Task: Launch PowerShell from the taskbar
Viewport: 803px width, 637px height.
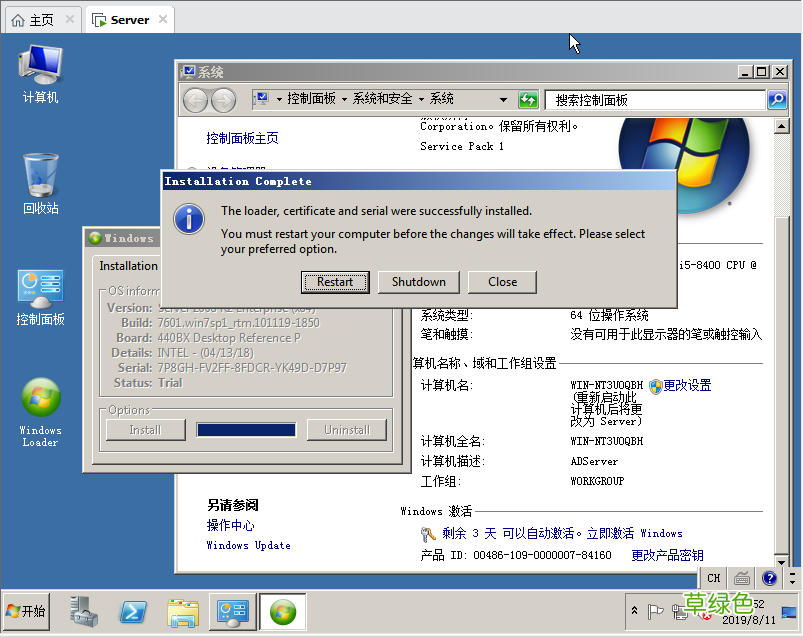Action: click(x=133, y=612)
